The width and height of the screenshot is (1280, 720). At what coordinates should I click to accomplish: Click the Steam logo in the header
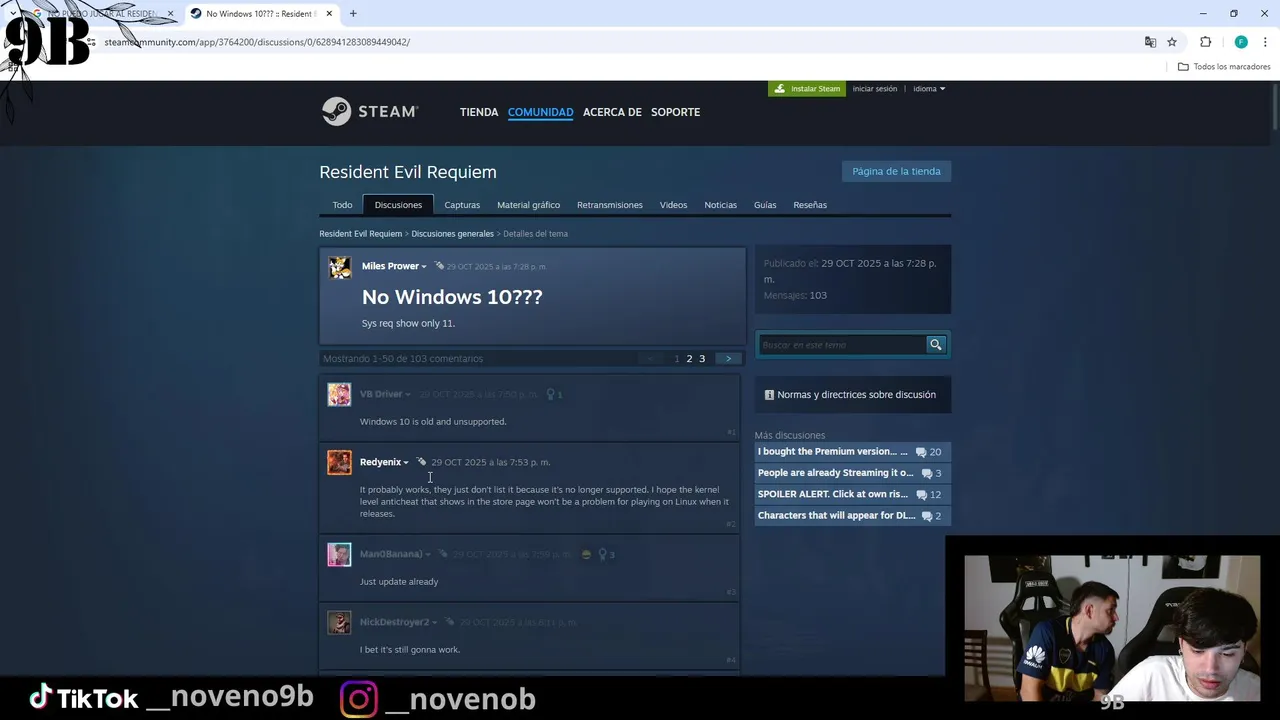click(369, 111)
